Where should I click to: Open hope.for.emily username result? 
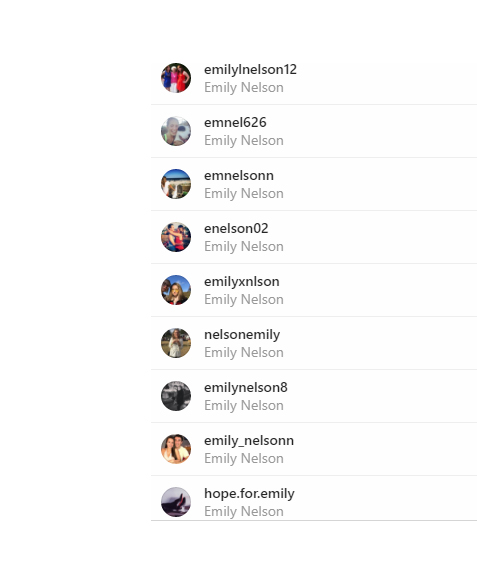pos(249,494)
